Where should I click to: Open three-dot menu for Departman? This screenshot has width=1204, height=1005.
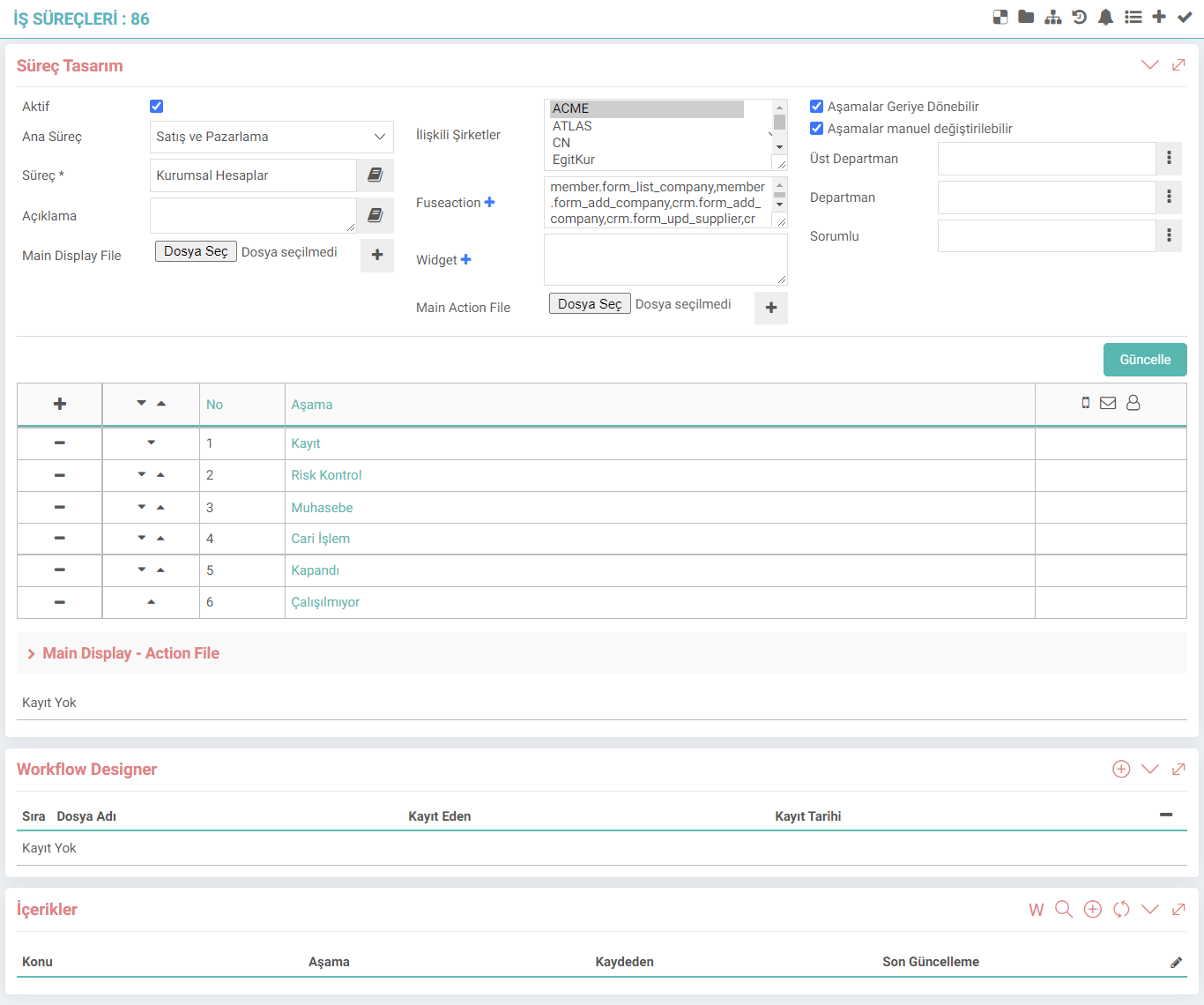click(x=1169, y=197)
